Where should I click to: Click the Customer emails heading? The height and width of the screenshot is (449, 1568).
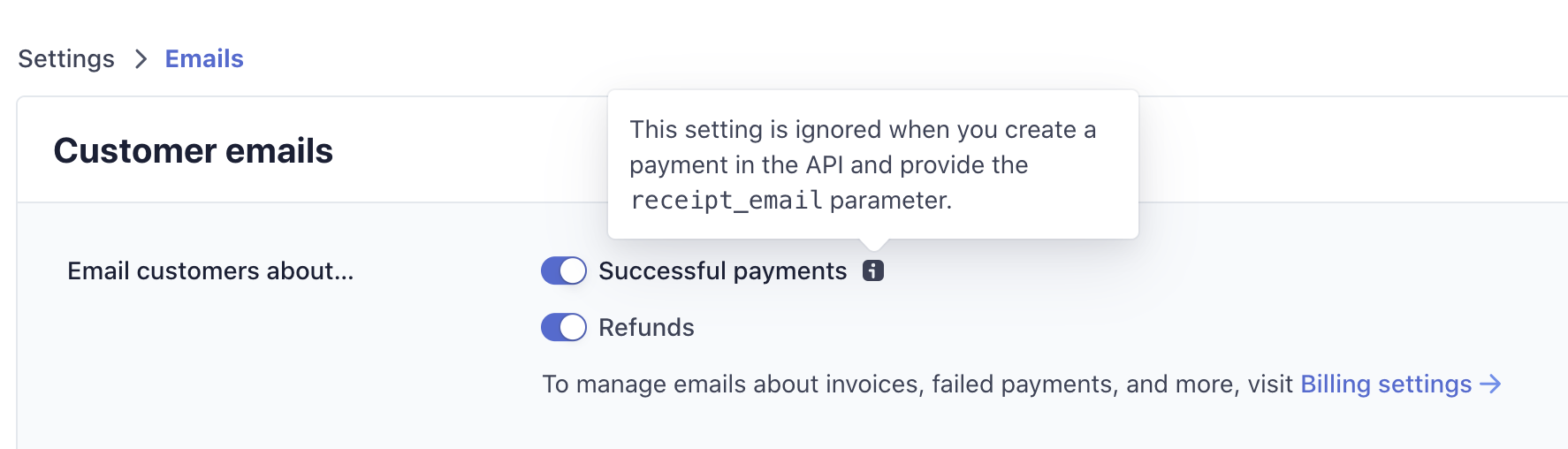(194, 150)
